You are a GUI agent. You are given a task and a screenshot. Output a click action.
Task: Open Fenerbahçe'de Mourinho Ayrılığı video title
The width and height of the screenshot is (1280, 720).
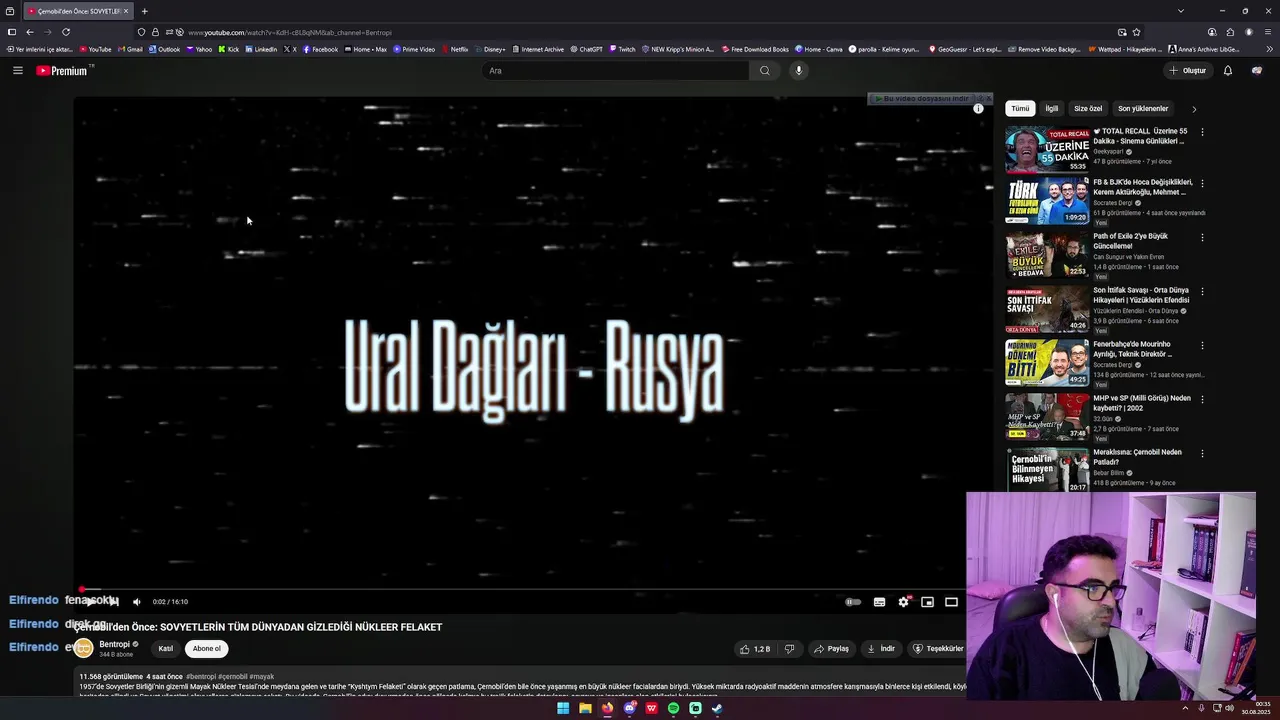(x=1134, y=349)
